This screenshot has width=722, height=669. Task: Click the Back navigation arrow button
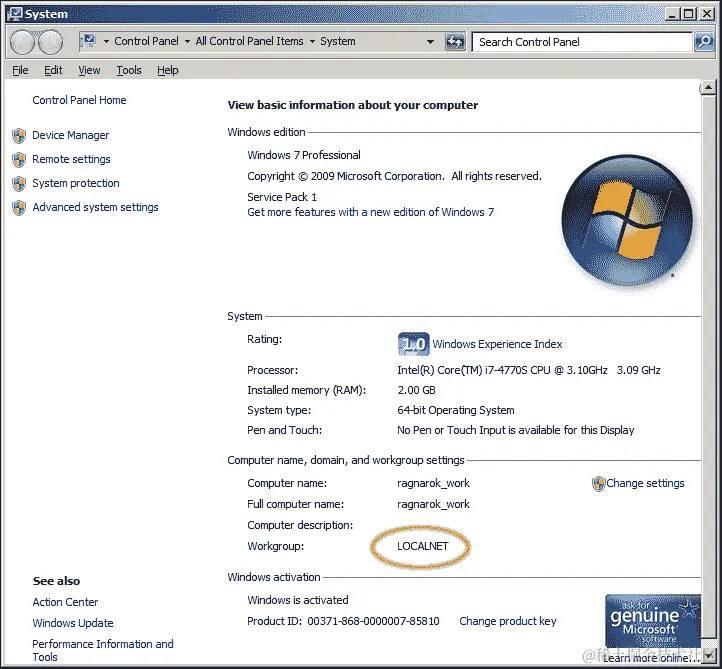click(22, 42)
